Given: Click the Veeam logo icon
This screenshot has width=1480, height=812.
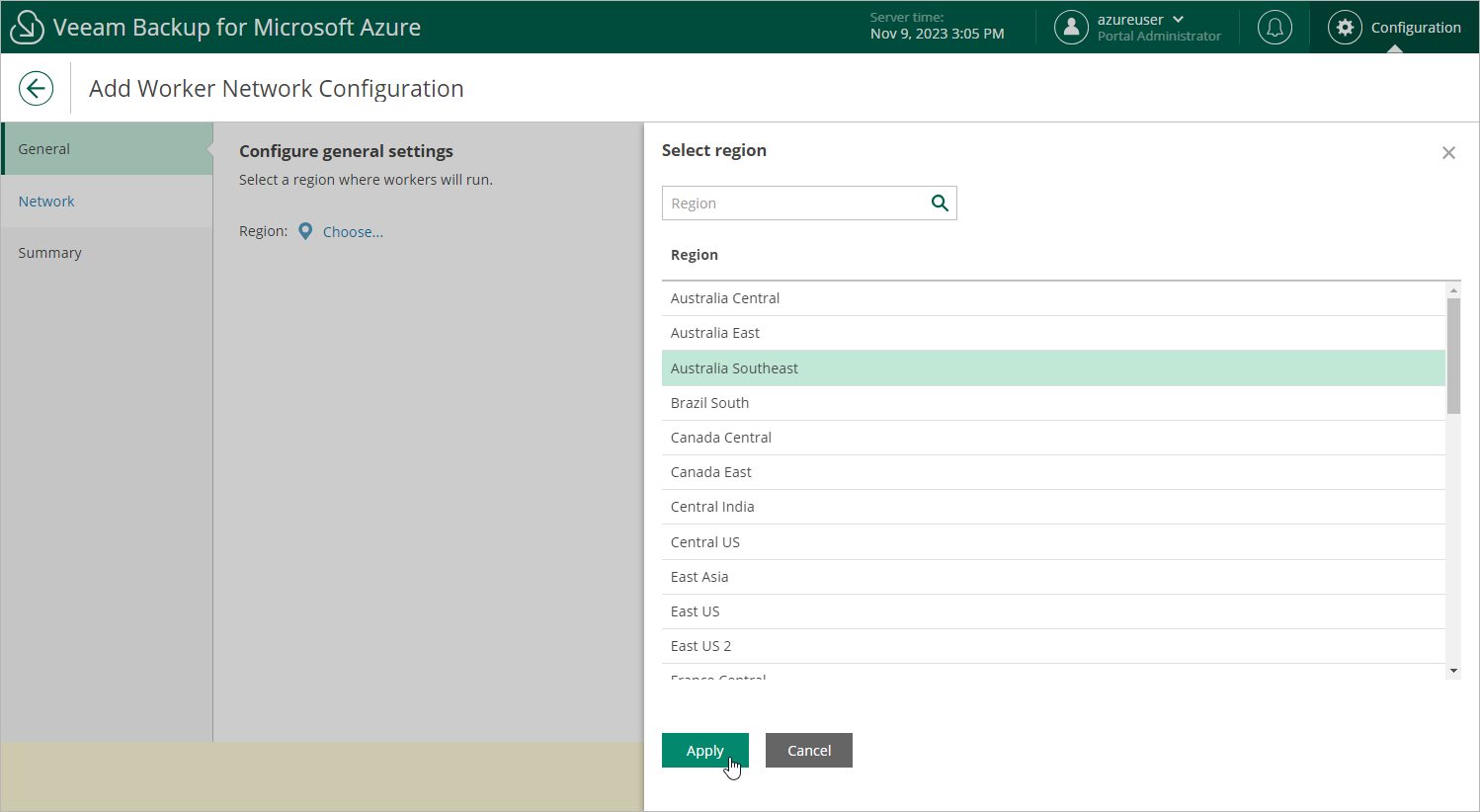Looking at the screenshot, I should [27, 27].
